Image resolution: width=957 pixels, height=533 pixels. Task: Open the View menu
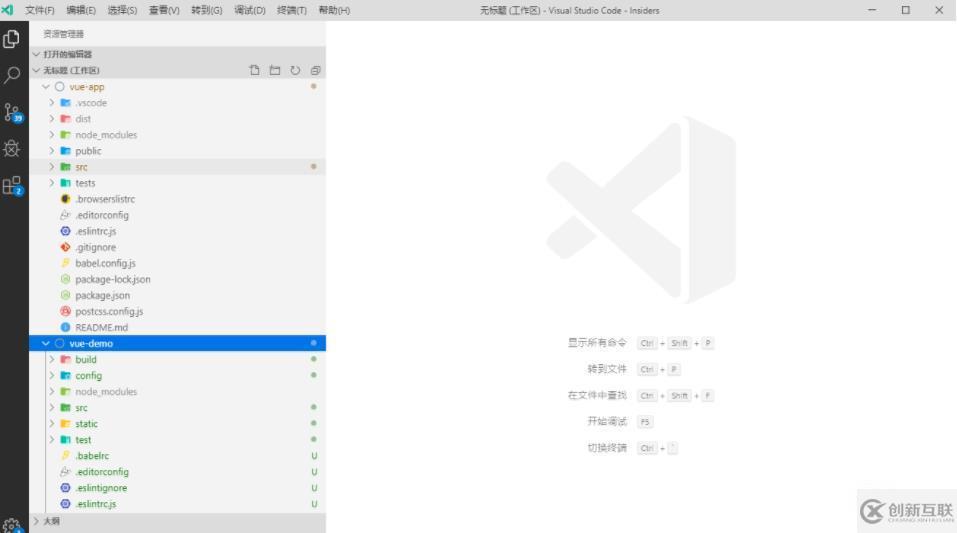click(x=164, y=10)
